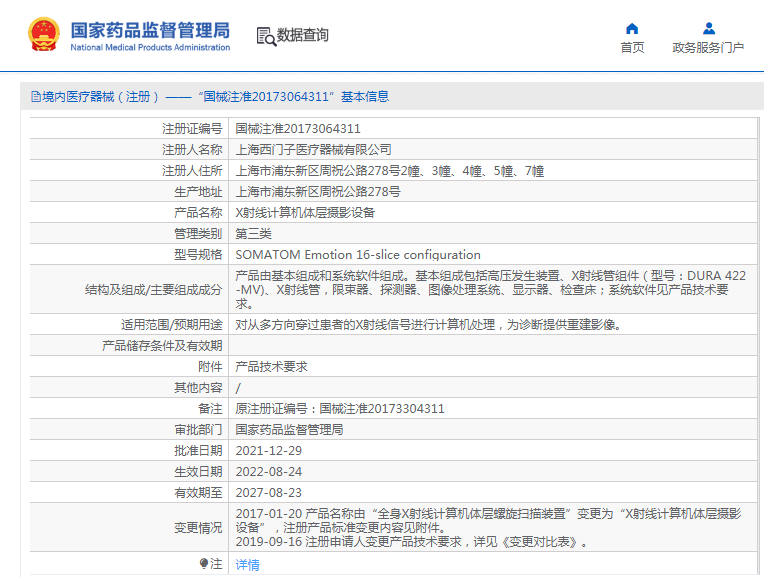Click 审批部门 value 国家药品监督管理局
This screenshot has width=764, height=577.
click(289, 429)
